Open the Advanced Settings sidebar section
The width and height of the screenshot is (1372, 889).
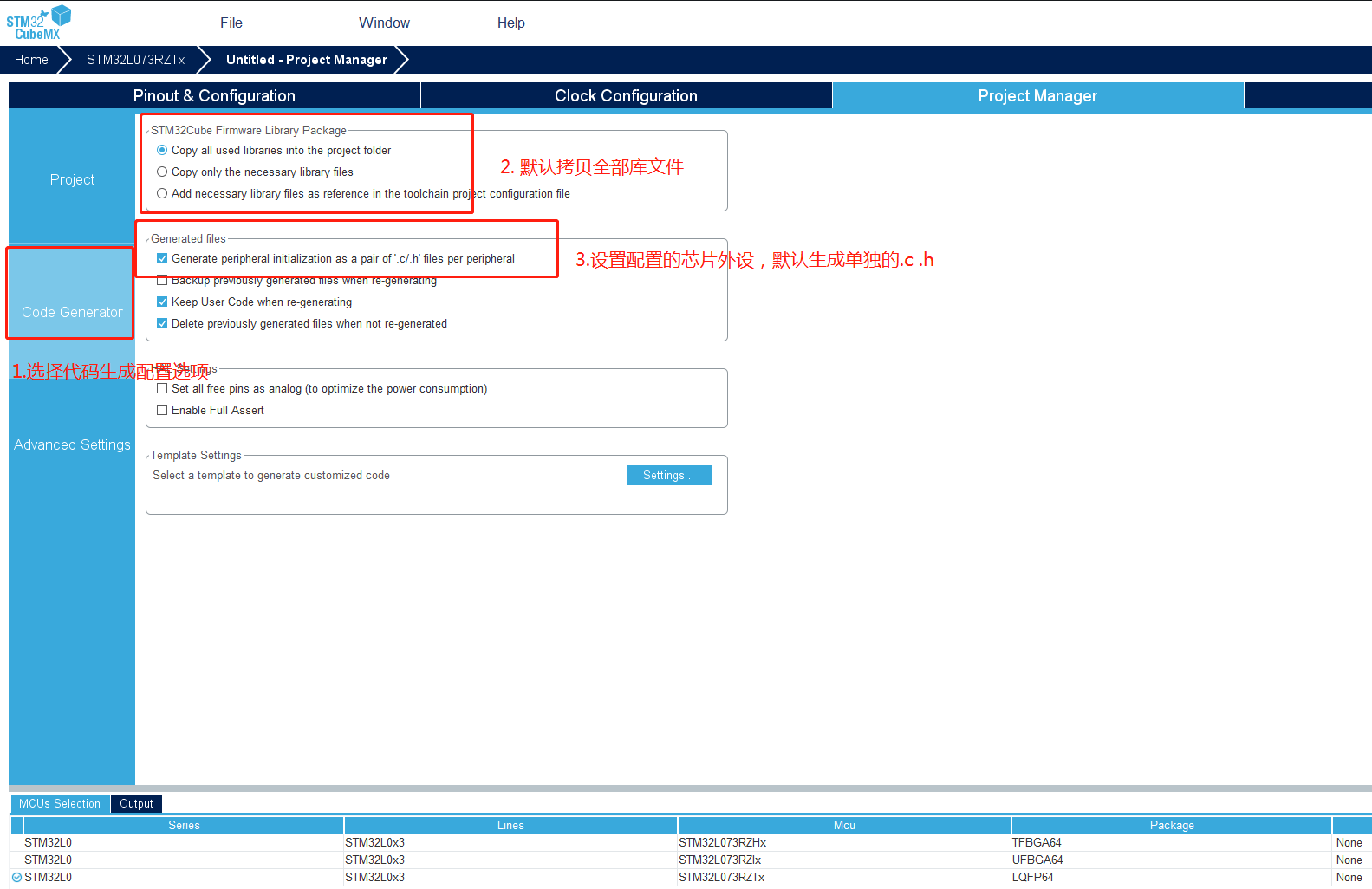click(x=72, y=444)
